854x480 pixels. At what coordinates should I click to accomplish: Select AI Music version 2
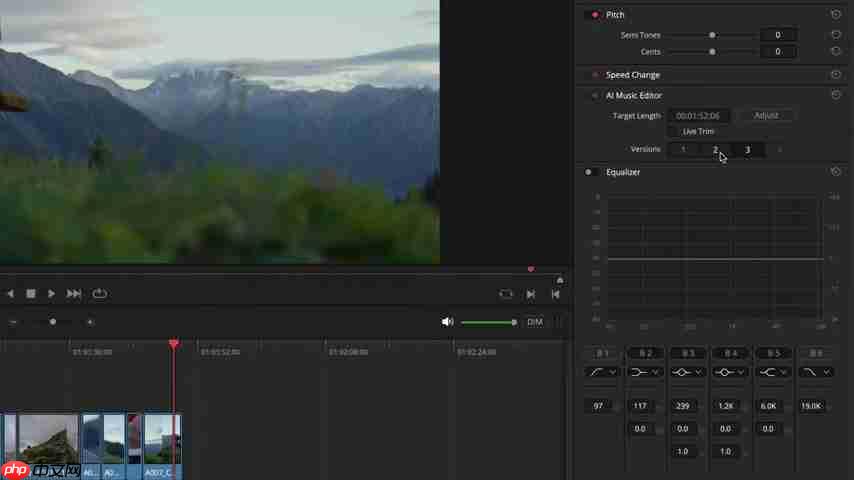[715, 149]
